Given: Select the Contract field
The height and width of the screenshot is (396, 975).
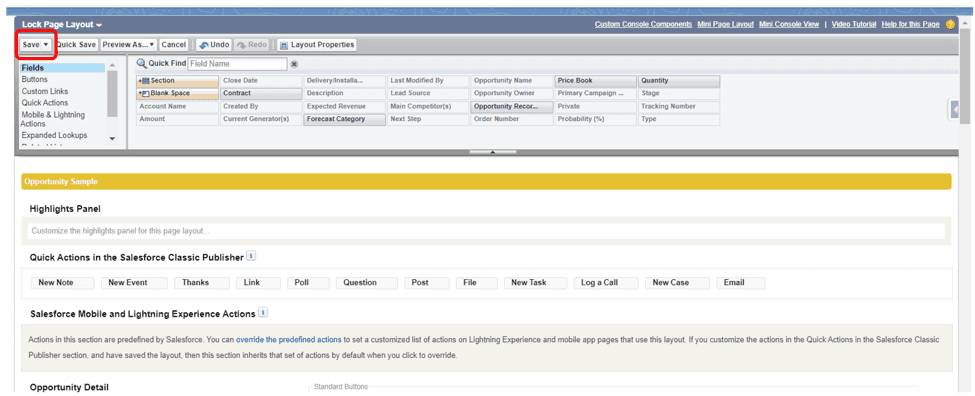Looking at the screenshot, I should pyautogui.click(x=261, y=93).
